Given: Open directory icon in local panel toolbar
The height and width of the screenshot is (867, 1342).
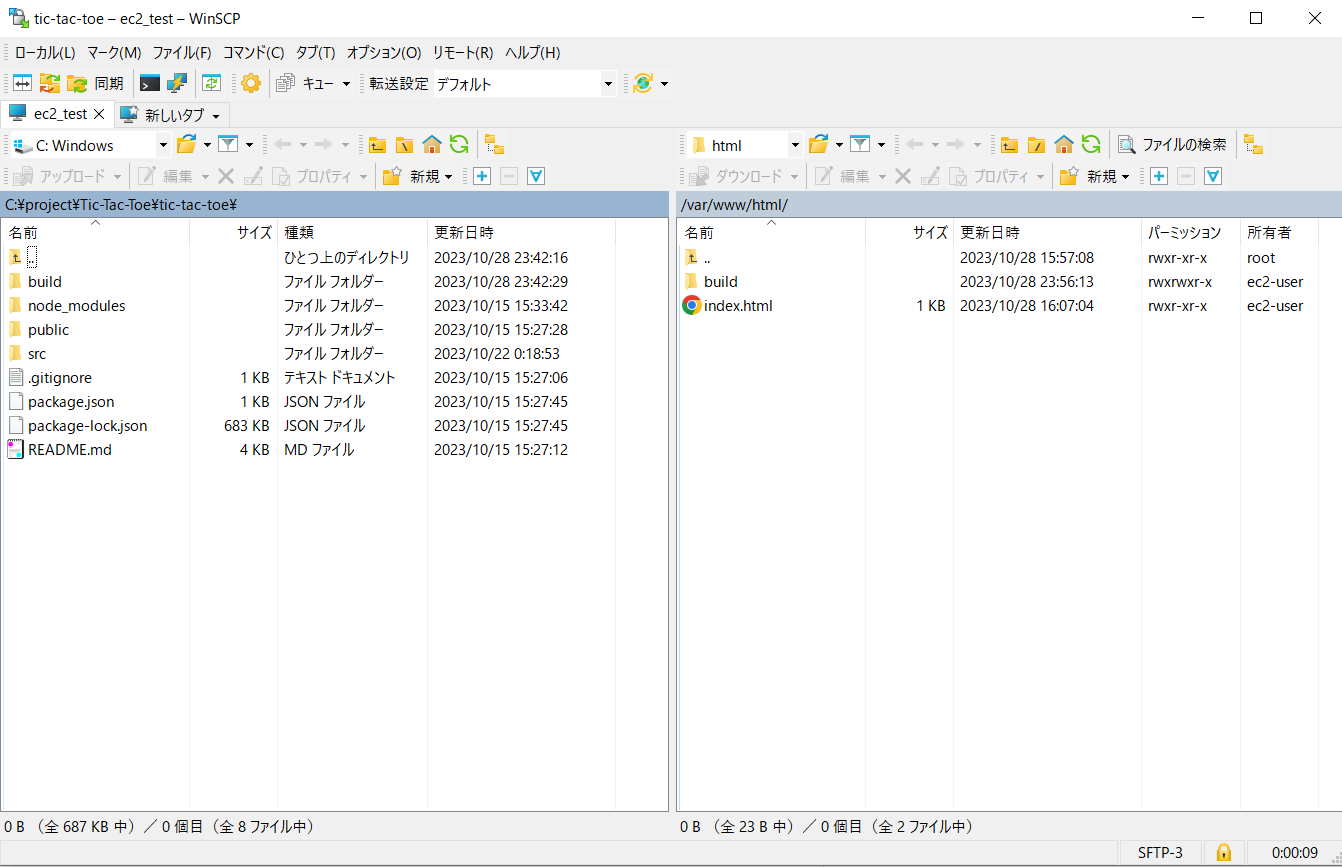Looking at the screenshot, I should pyautogui.click(x=186, y=145).
